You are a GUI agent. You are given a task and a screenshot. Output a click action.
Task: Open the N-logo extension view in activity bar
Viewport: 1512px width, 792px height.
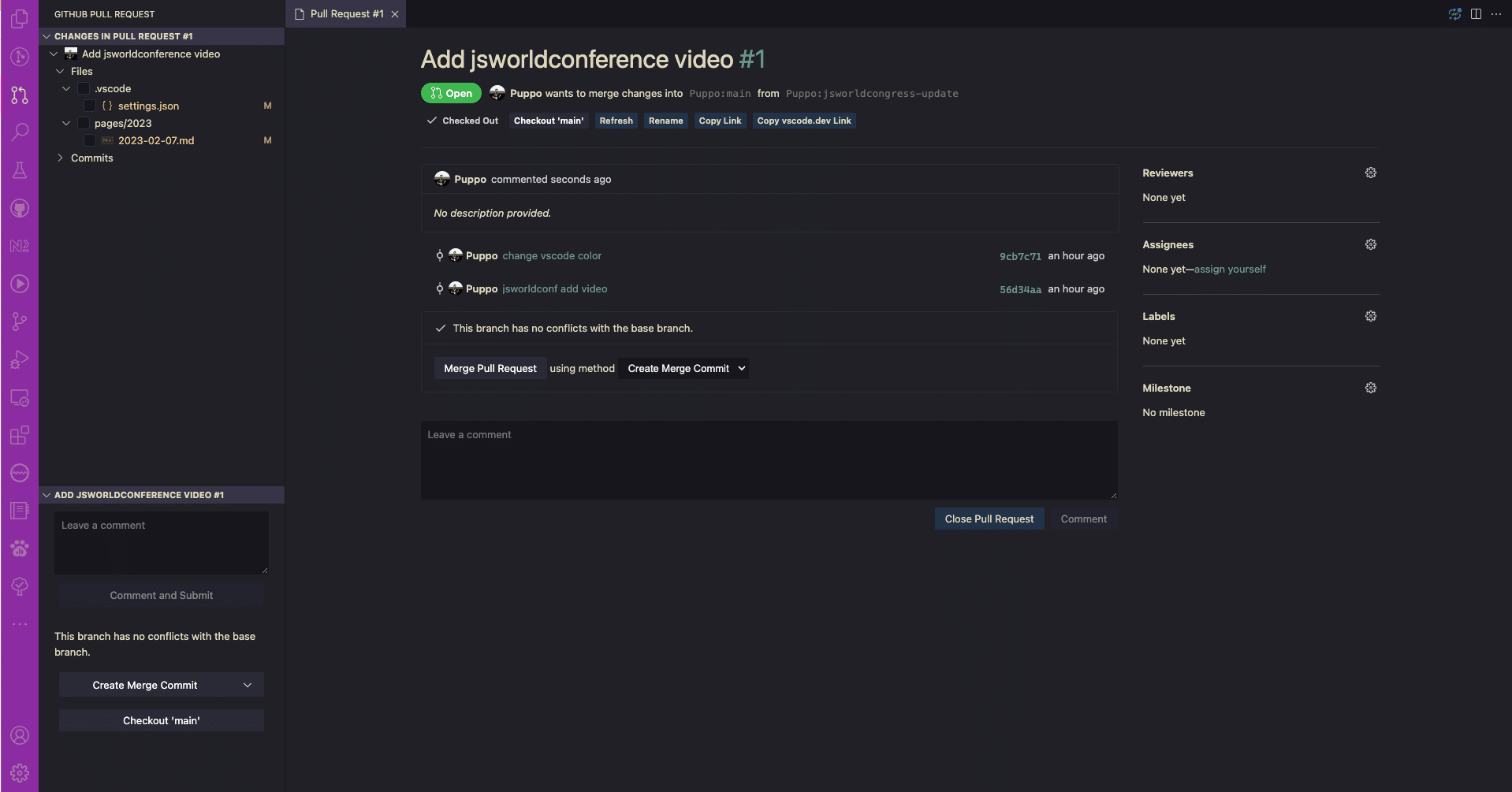(x=20, y=246)
